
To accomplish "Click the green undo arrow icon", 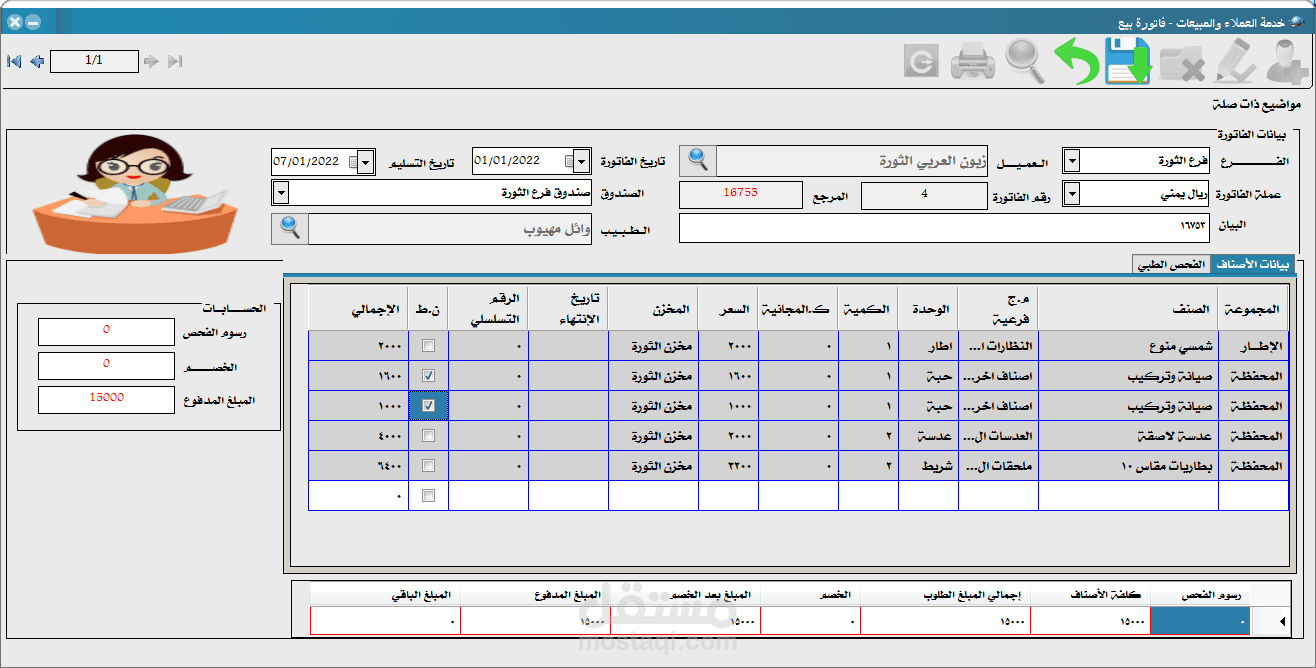I will click(x=1076, y=62).
